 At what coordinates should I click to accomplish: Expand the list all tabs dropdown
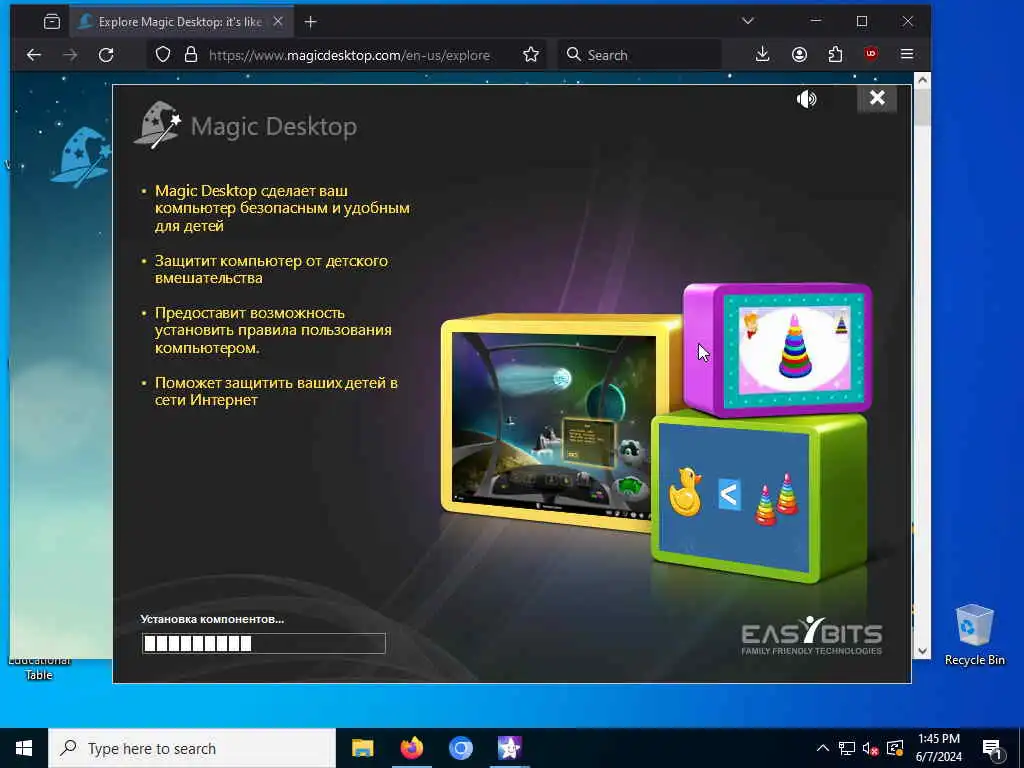pos(748,22)
